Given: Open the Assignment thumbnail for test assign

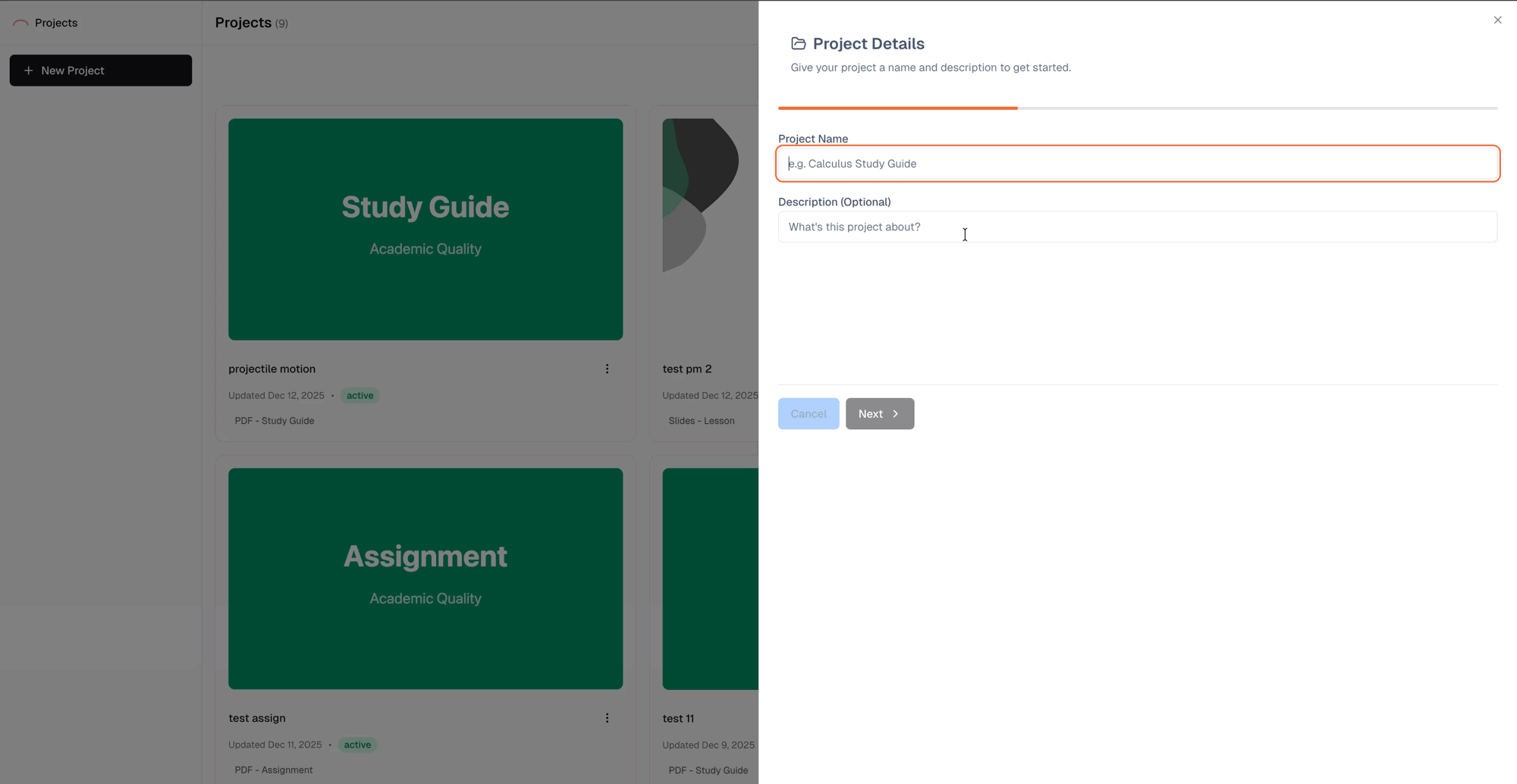Looking at the screenshot, I should [425, 578].
